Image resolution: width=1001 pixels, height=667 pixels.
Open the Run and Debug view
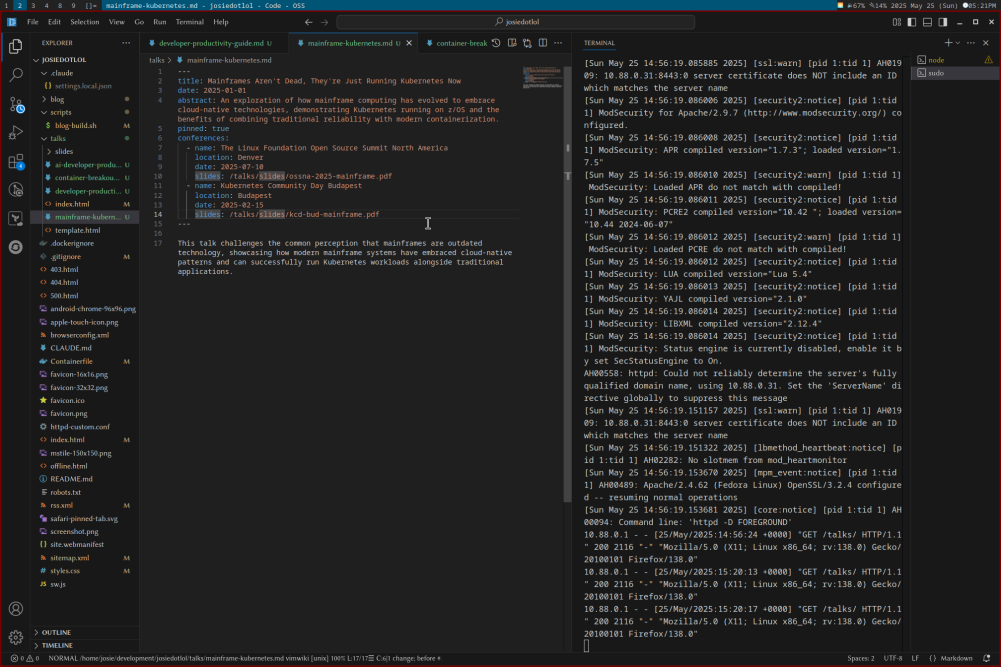pyautogui.click(x=16, y=132)
